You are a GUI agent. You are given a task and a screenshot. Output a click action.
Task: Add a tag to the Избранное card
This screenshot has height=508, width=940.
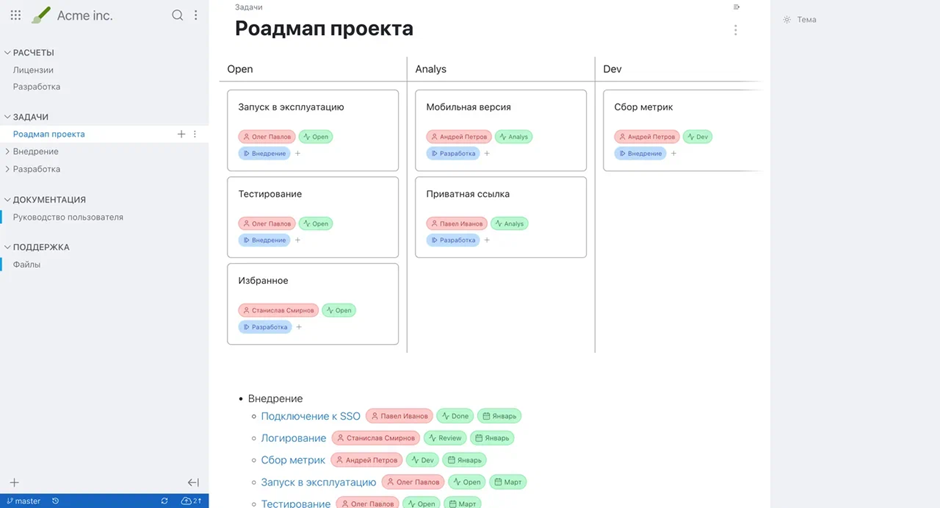coord(299,327)
